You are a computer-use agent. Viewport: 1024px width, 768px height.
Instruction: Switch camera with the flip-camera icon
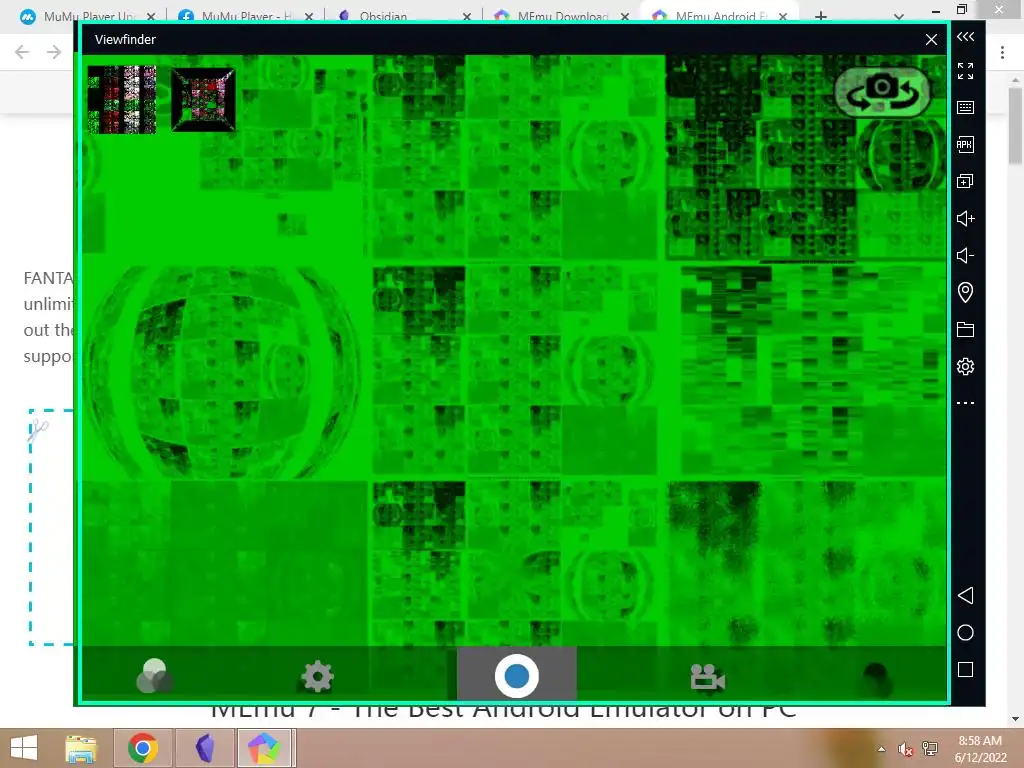coord(882,93)
